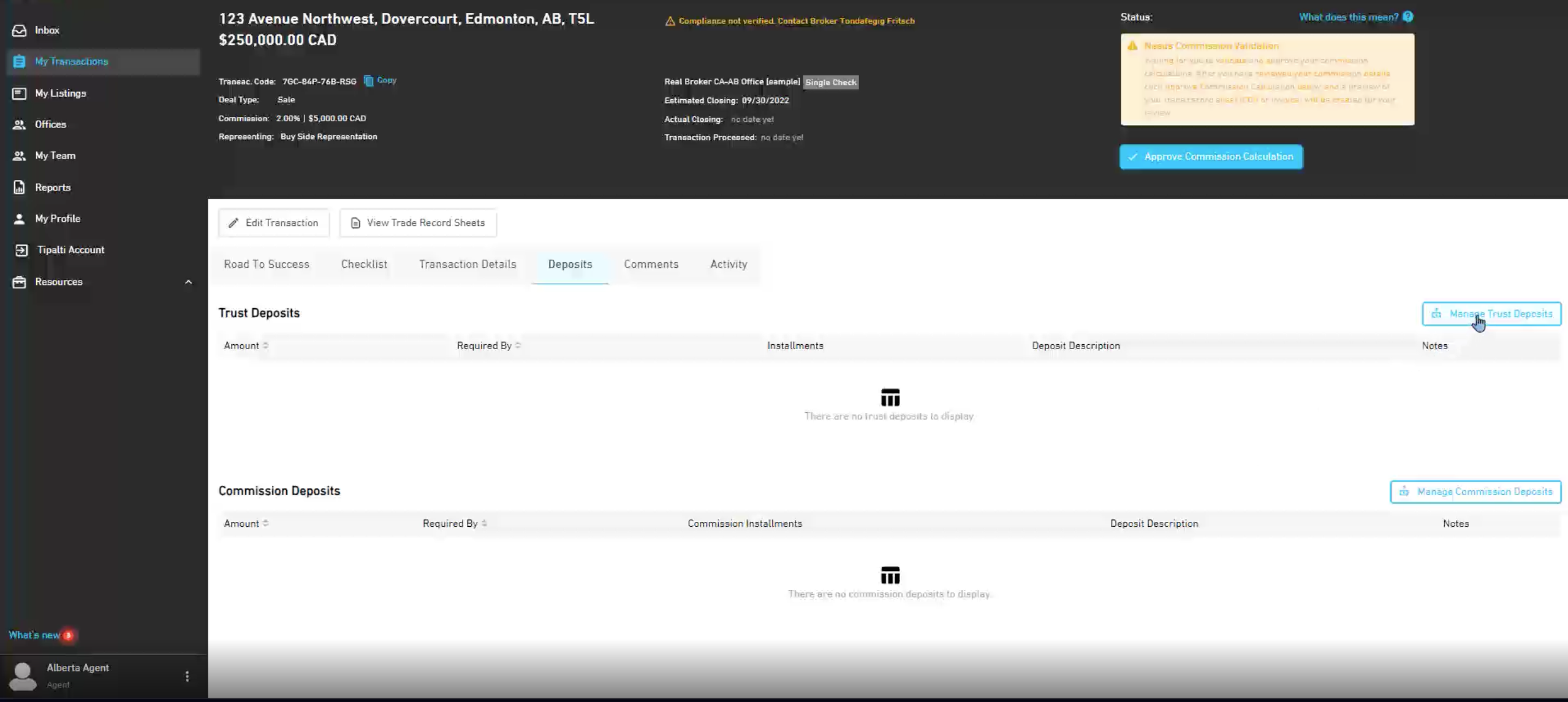Click Commission Deposits Deposit Description header
Image resolution: width=1568 pixels, height=702 pixels.
[1154, 524]
